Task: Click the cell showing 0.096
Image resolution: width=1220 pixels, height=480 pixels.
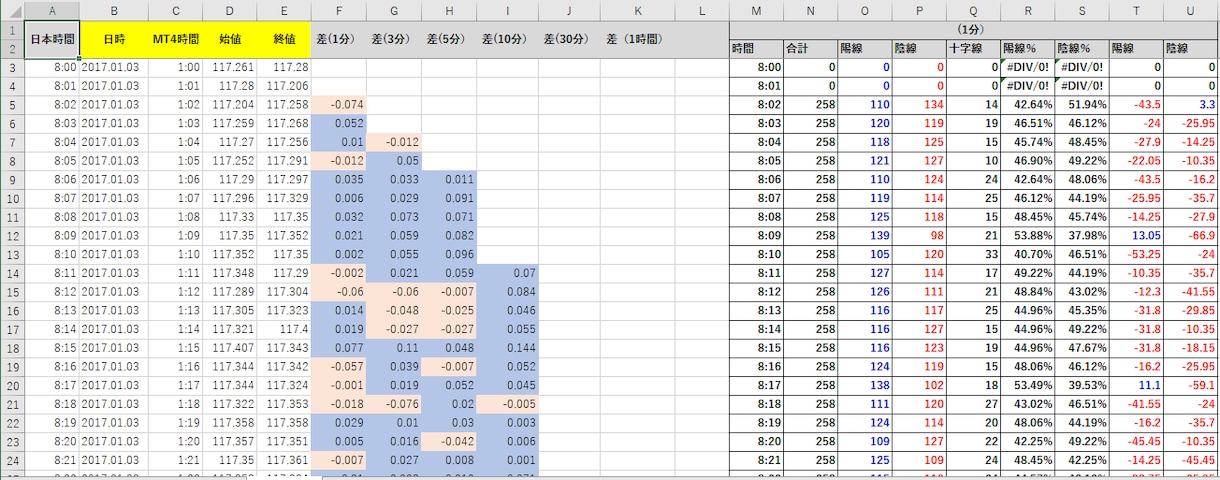Action: click(x=449, y=255)
